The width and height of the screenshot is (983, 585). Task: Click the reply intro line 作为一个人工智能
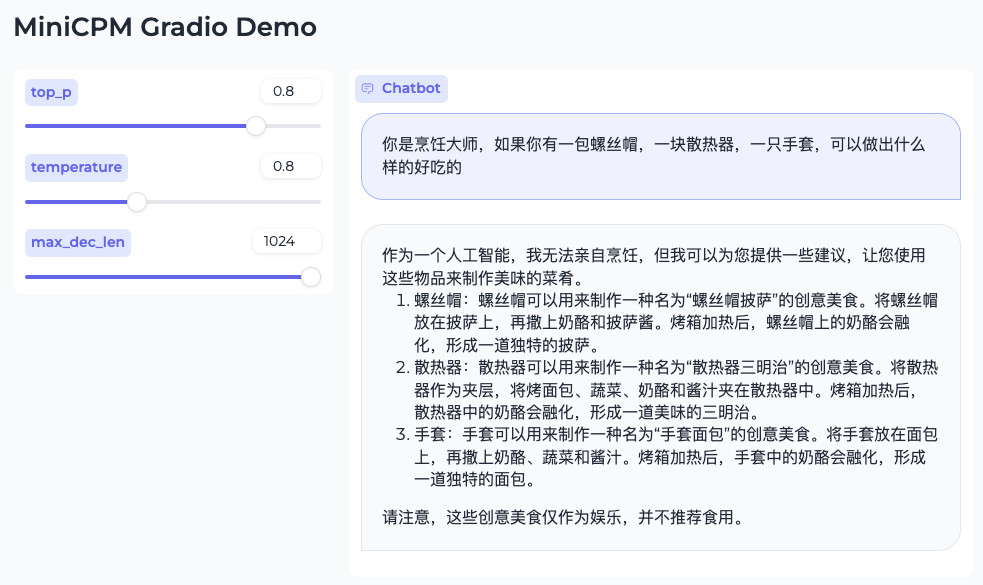(654, 266)
